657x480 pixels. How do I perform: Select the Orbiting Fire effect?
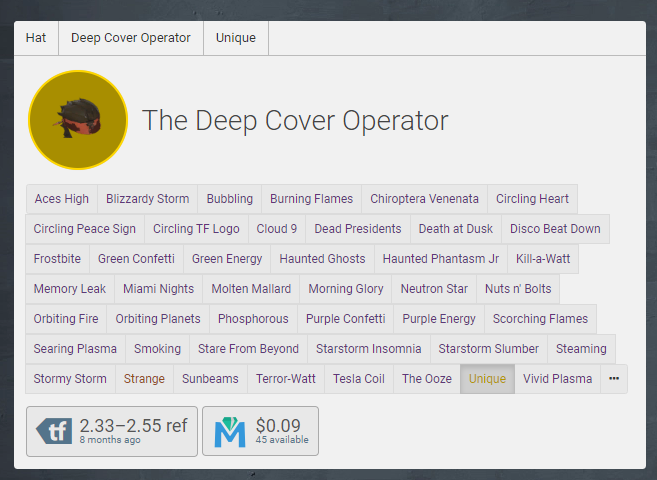(x=66, y=319)
